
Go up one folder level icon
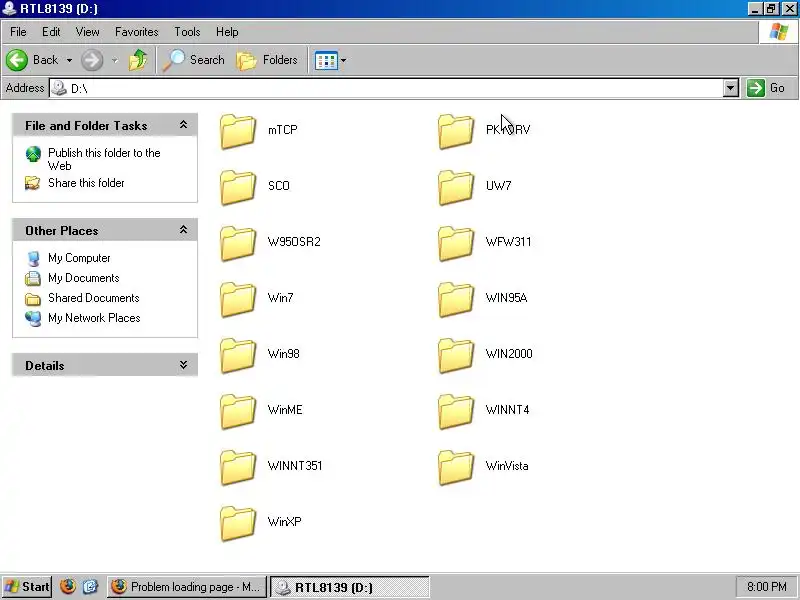pos(138,60)
